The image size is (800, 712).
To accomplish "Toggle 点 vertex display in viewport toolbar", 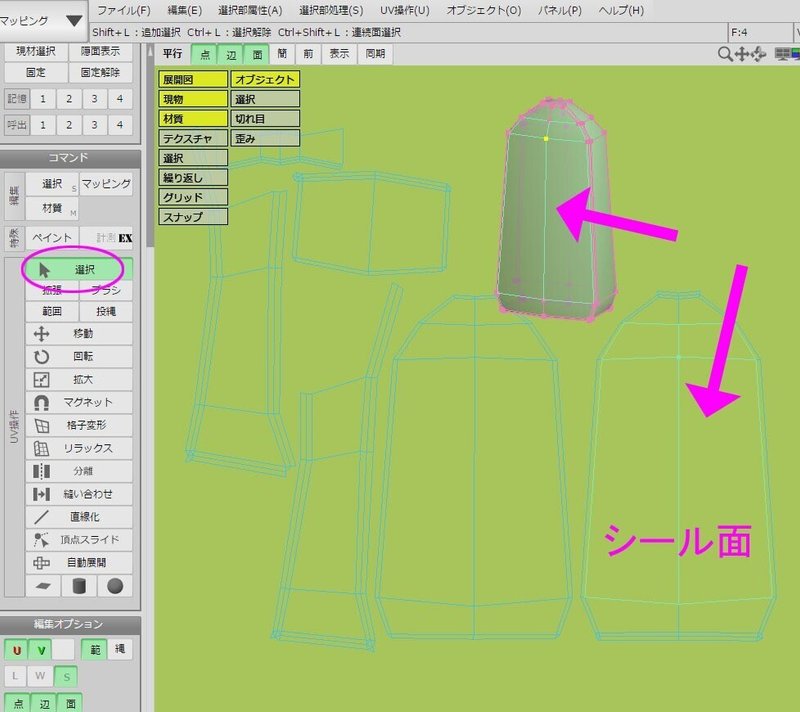I will (x=205, y=54).
